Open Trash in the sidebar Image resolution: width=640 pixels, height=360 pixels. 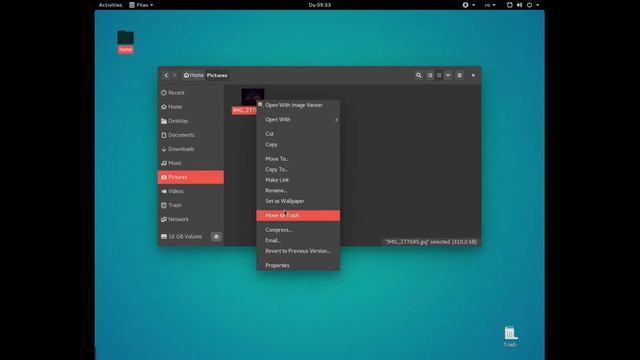point(191,205)
